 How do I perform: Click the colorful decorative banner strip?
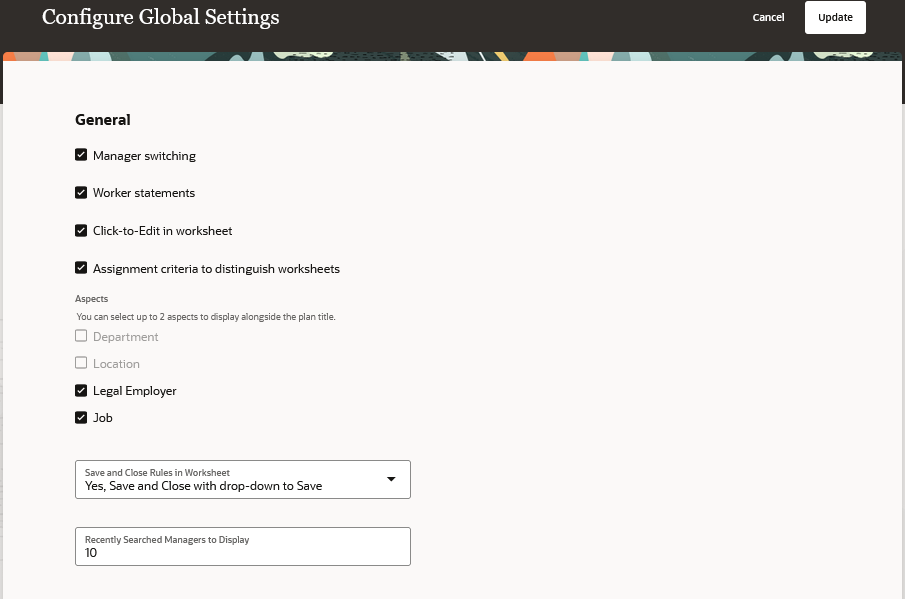[x=452, y=56]
